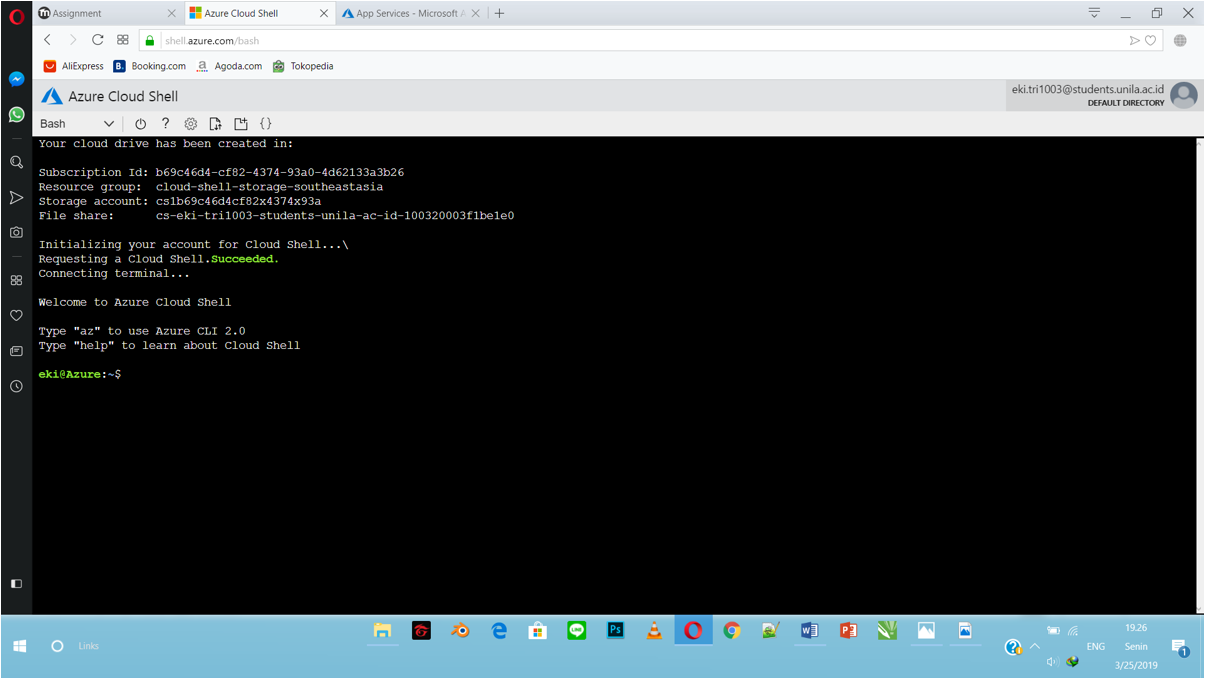1205x679 pixels.
Task: Open a new Cloud Shell session
Action: tap(240, 123)
